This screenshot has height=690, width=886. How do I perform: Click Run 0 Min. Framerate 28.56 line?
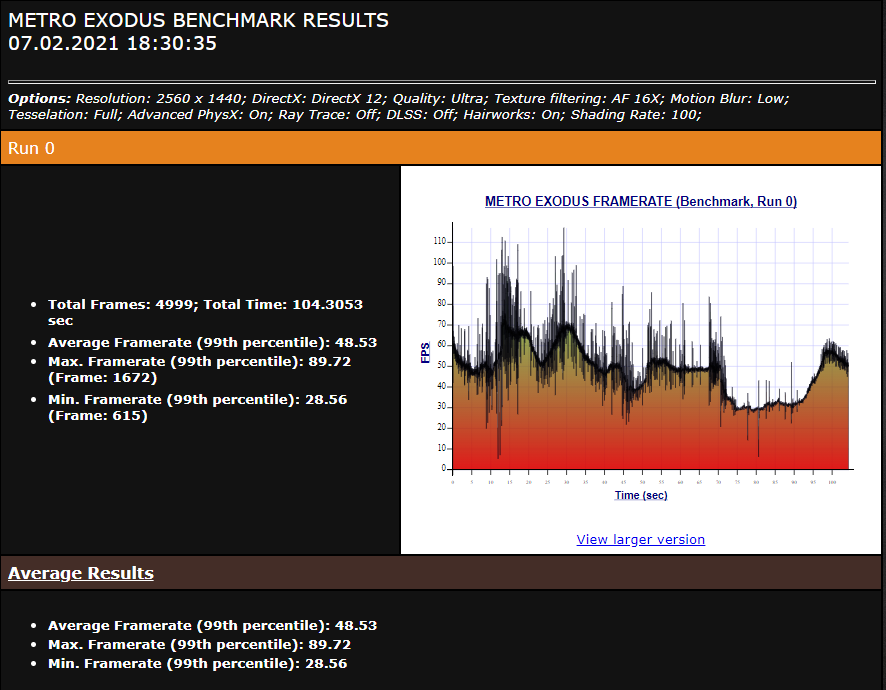pyautogui.click(x=198, y=407)
